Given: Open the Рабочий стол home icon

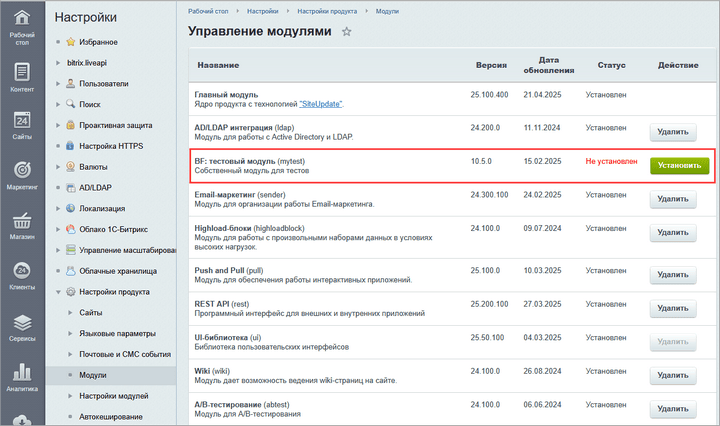Looking at the screenshot, I should [x=22, y=18].
